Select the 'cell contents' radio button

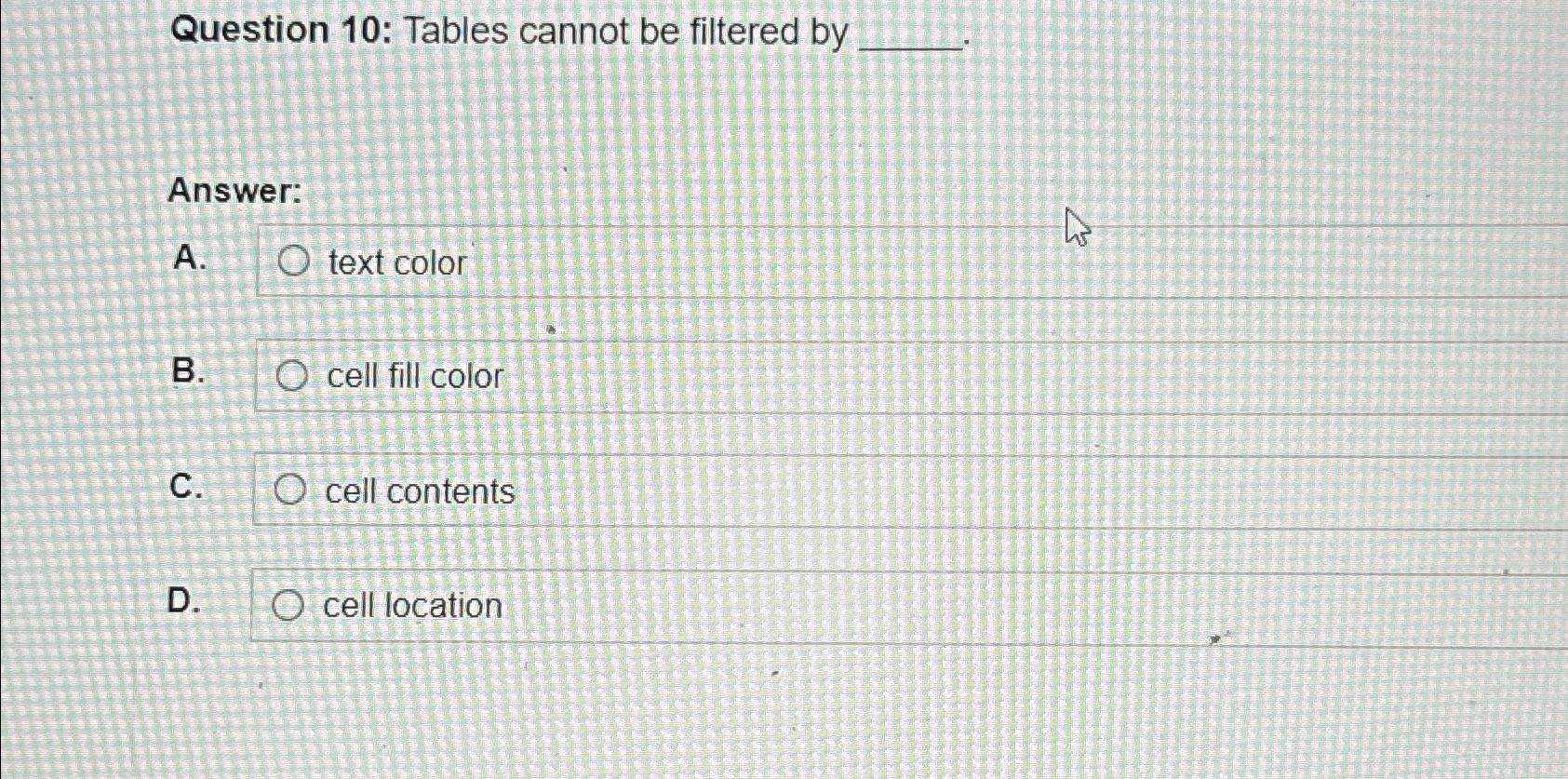click(293, 490)
